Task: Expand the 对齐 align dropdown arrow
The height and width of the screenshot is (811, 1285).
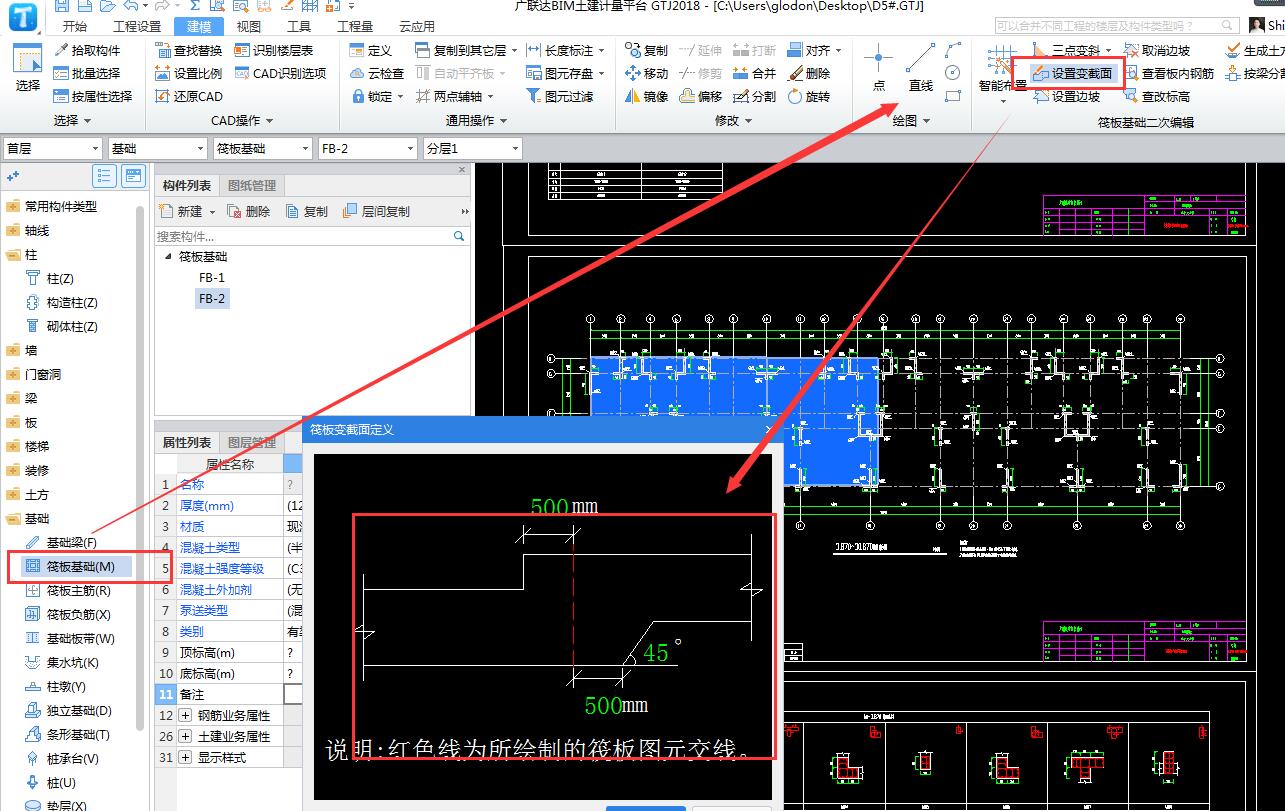Action: click(x=838, y=50)
